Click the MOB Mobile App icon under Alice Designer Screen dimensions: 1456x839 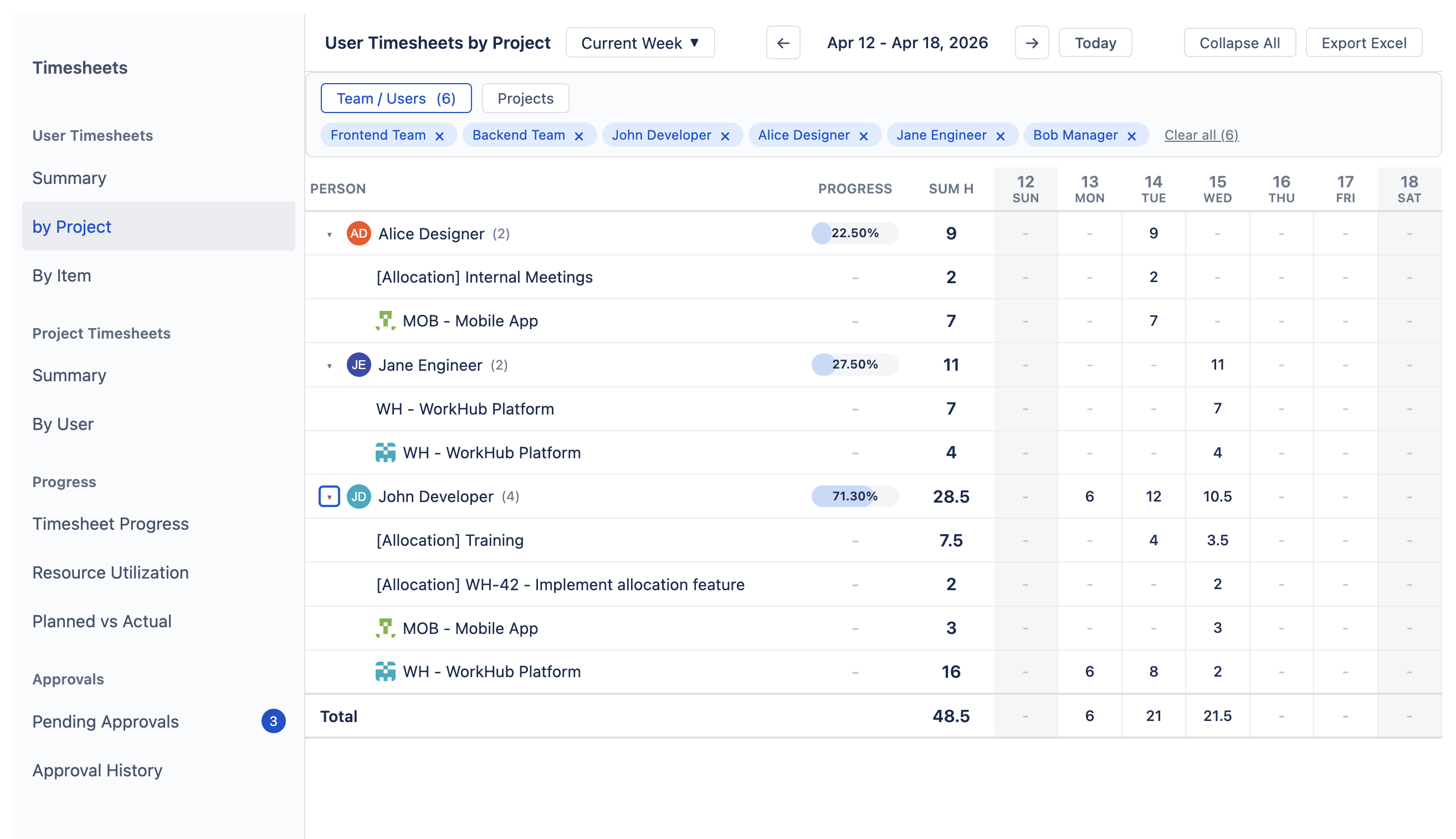tap(385, 321)
